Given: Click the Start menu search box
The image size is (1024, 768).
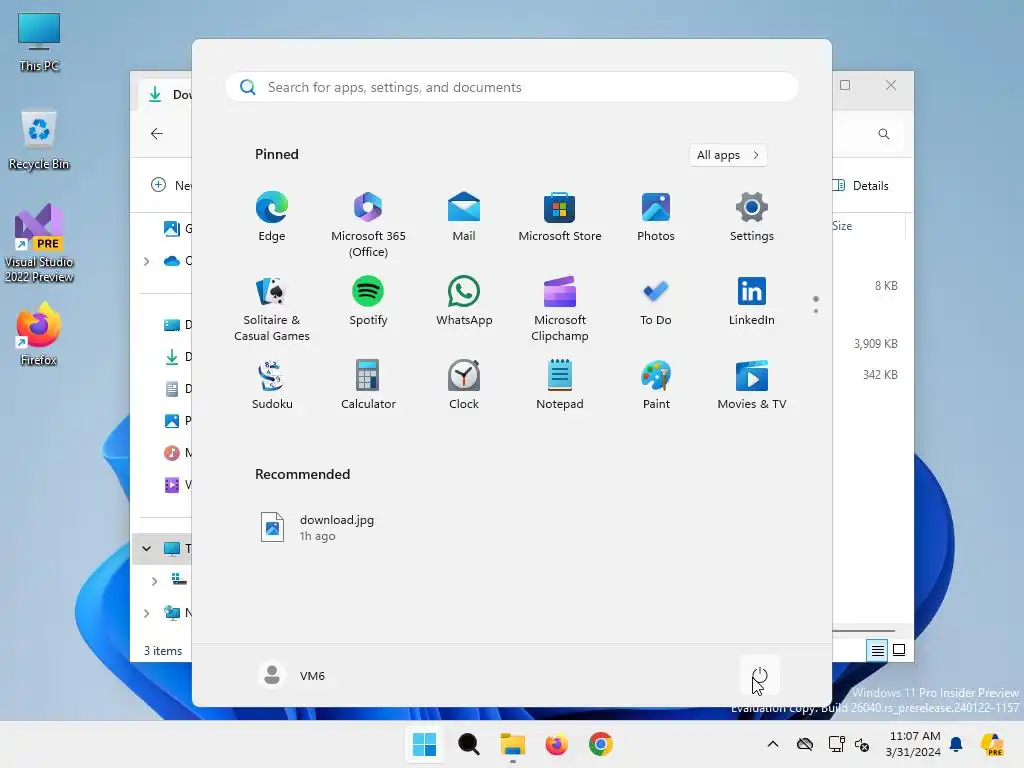Looking at the screenshot, I should pos(512,87).
